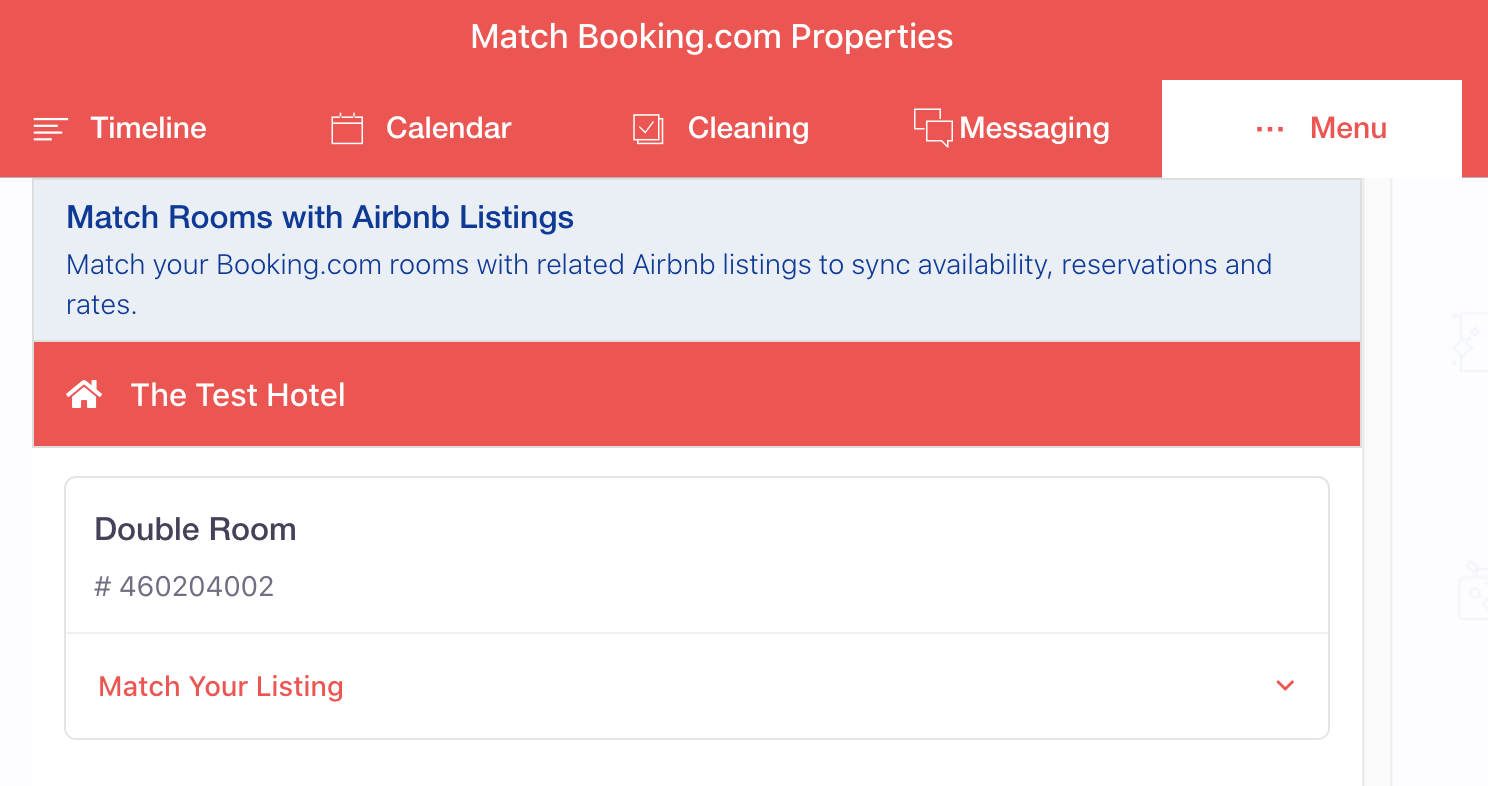Click the faint icon at lower right edge
The image size is (1488, 786).
pyautogui.click(x=1473, y=590)
